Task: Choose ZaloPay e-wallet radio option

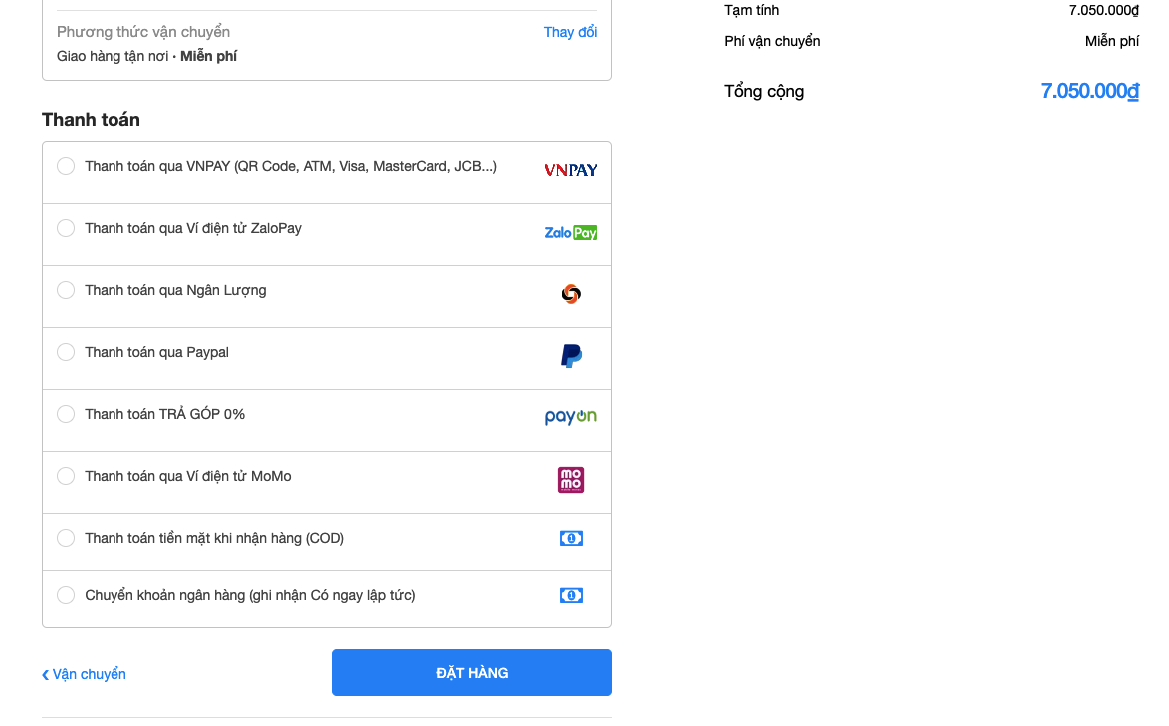Action: point(66,228)
